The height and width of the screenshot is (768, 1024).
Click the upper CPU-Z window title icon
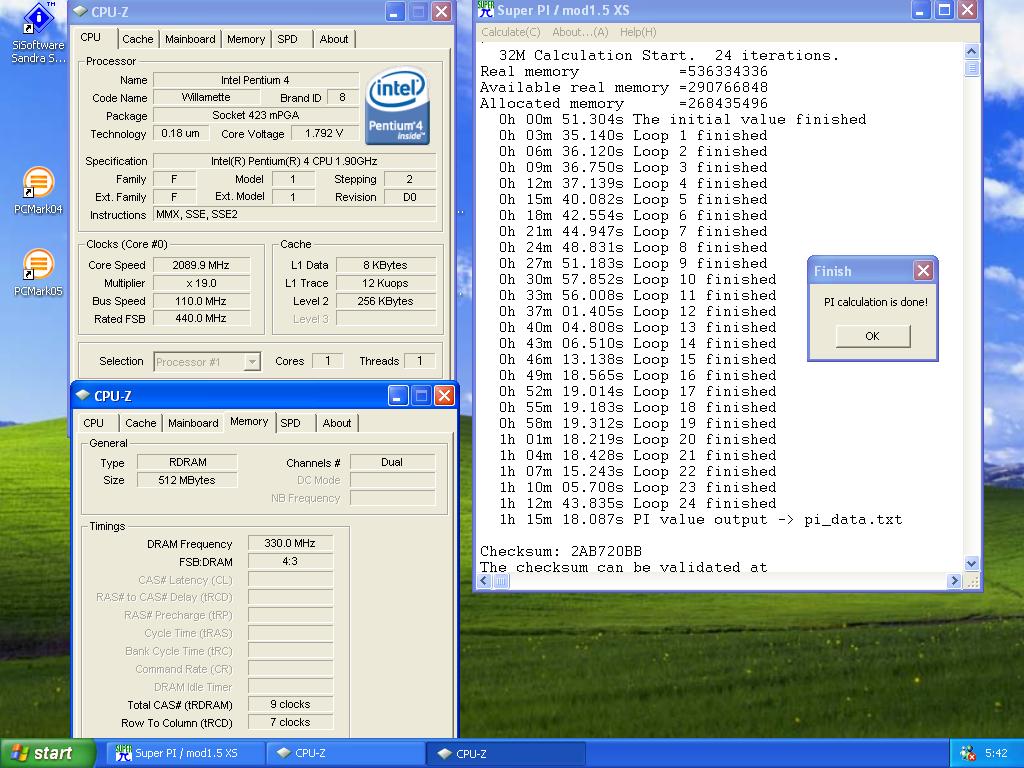pyautogui.click(x=80, y=11)
